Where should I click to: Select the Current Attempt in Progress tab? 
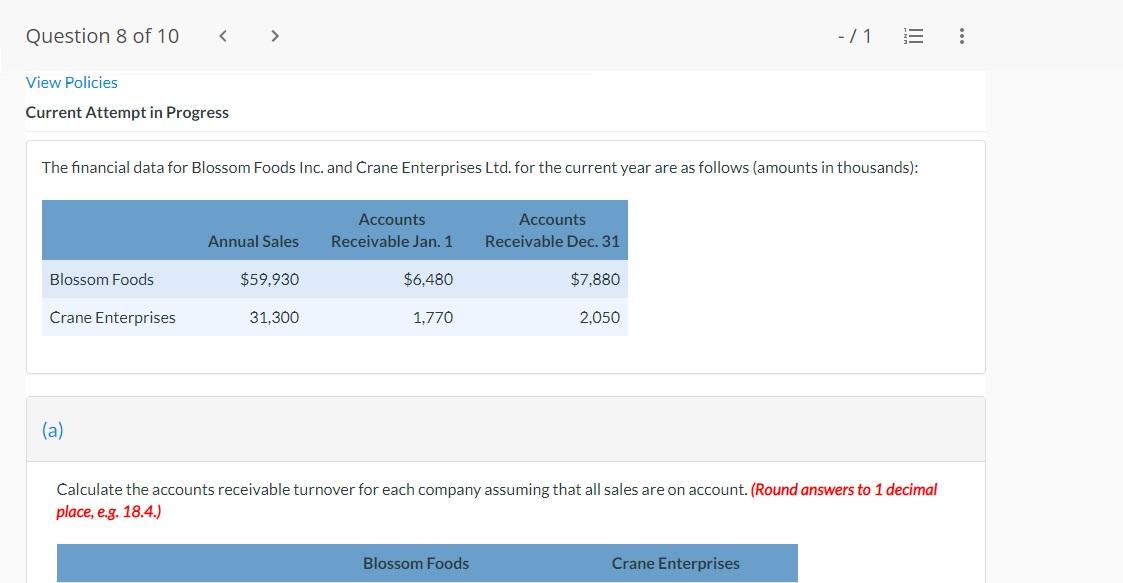coord(127,112)
